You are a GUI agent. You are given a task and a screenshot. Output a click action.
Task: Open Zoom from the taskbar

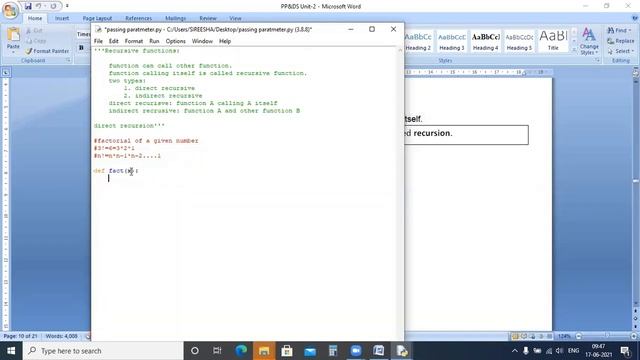[x=356, y=351]
